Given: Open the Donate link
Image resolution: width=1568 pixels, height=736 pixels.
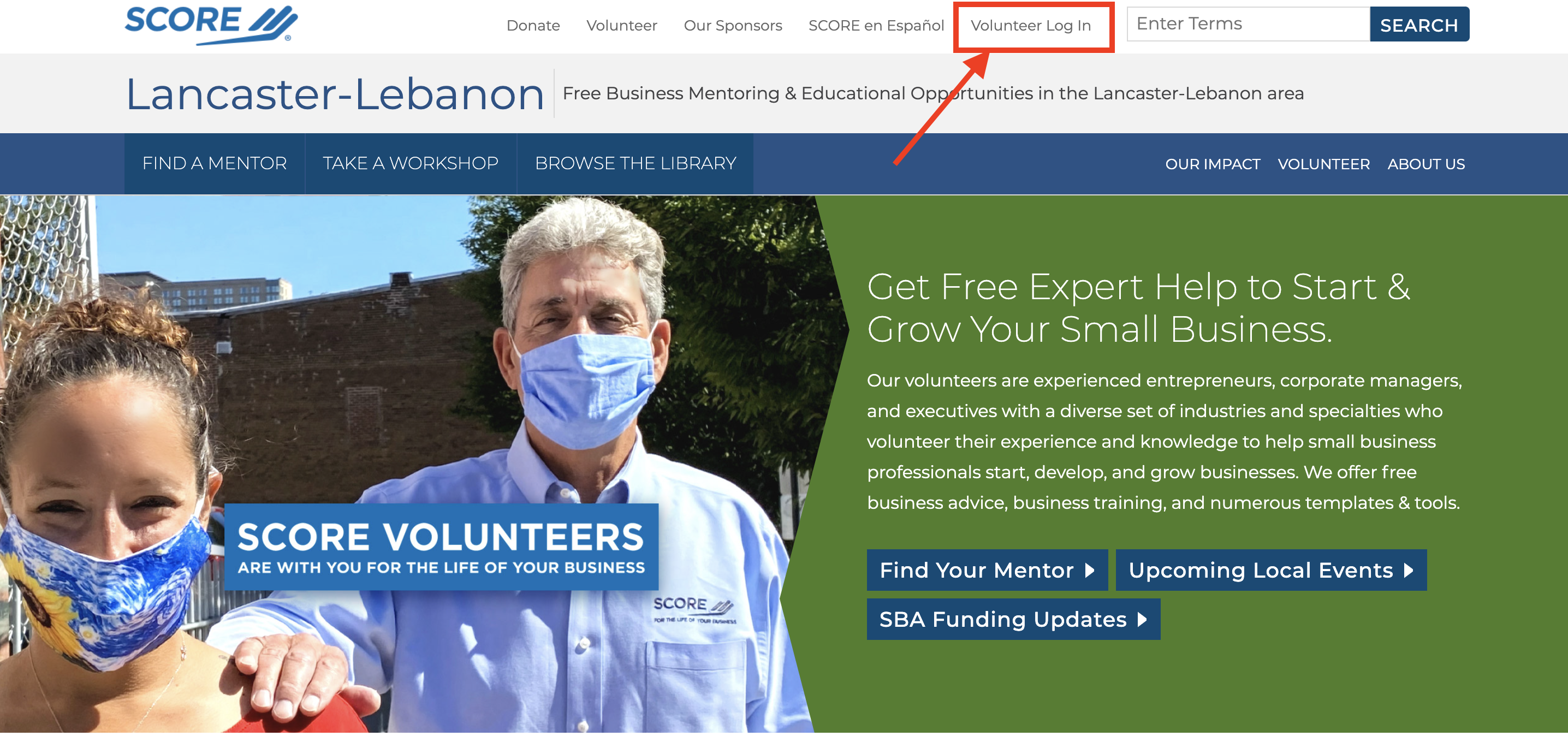Looking at the screenshot, I should [533, 26].
